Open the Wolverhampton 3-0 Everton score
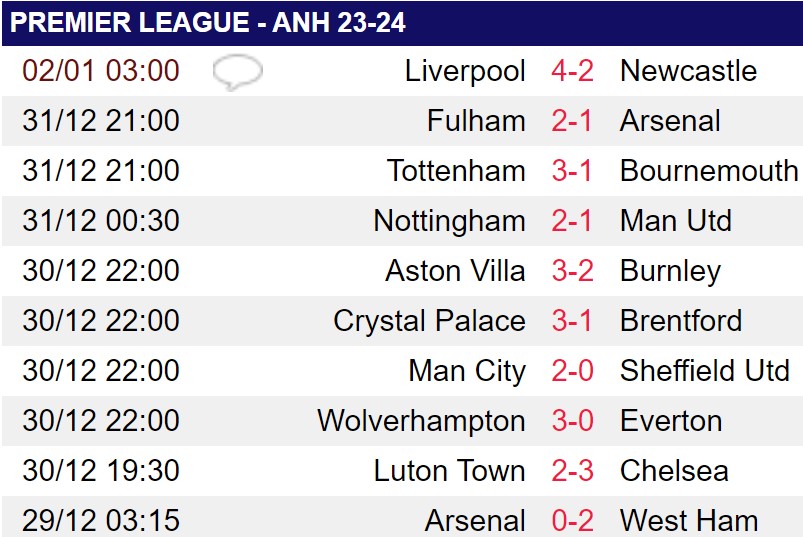The image size is (803, 537). [573, 421]
